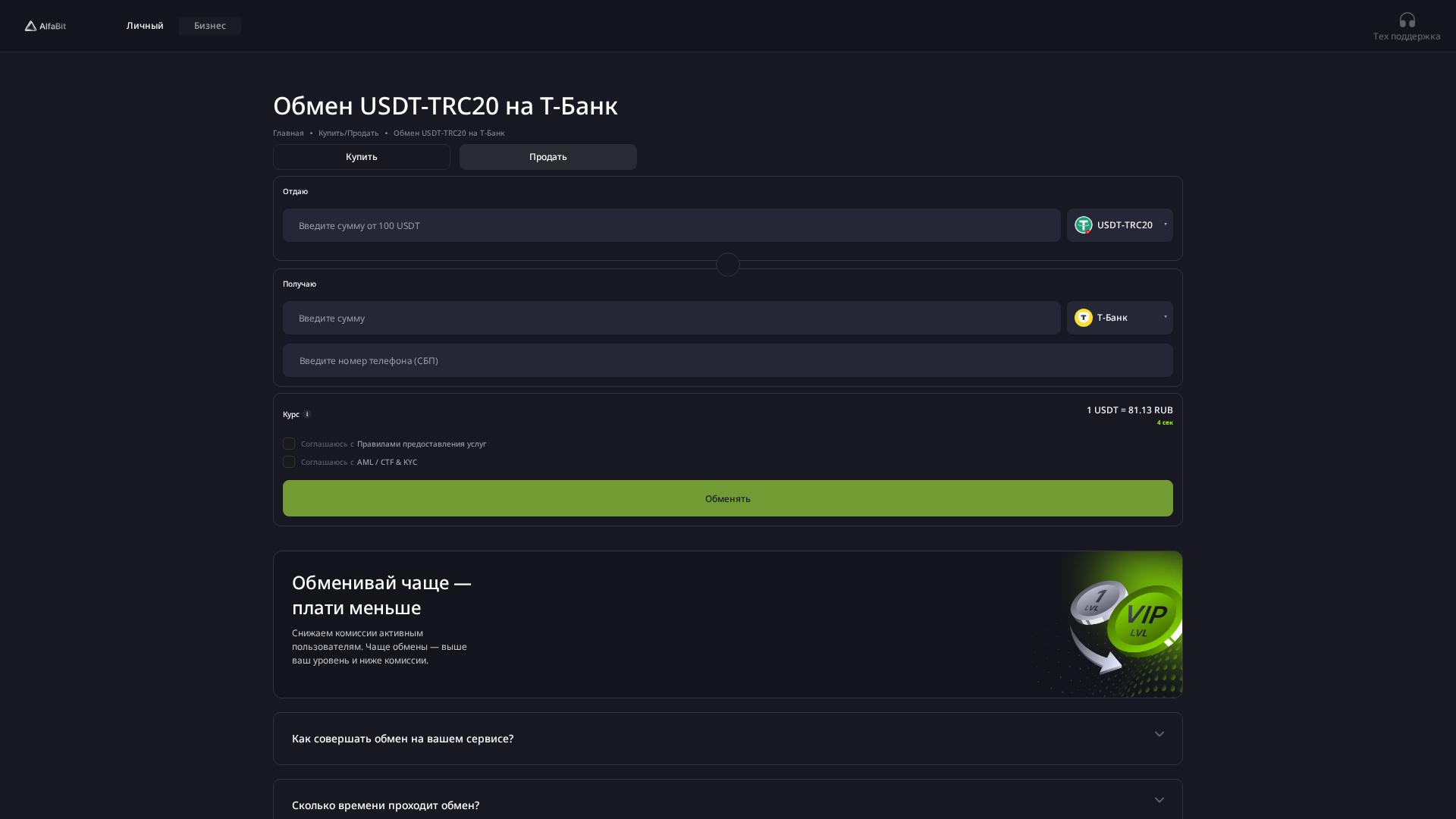Check the Правилами предоставления услуг agreement checkbox
This screenshot has height=819, width=1456.
click(289, 444)
